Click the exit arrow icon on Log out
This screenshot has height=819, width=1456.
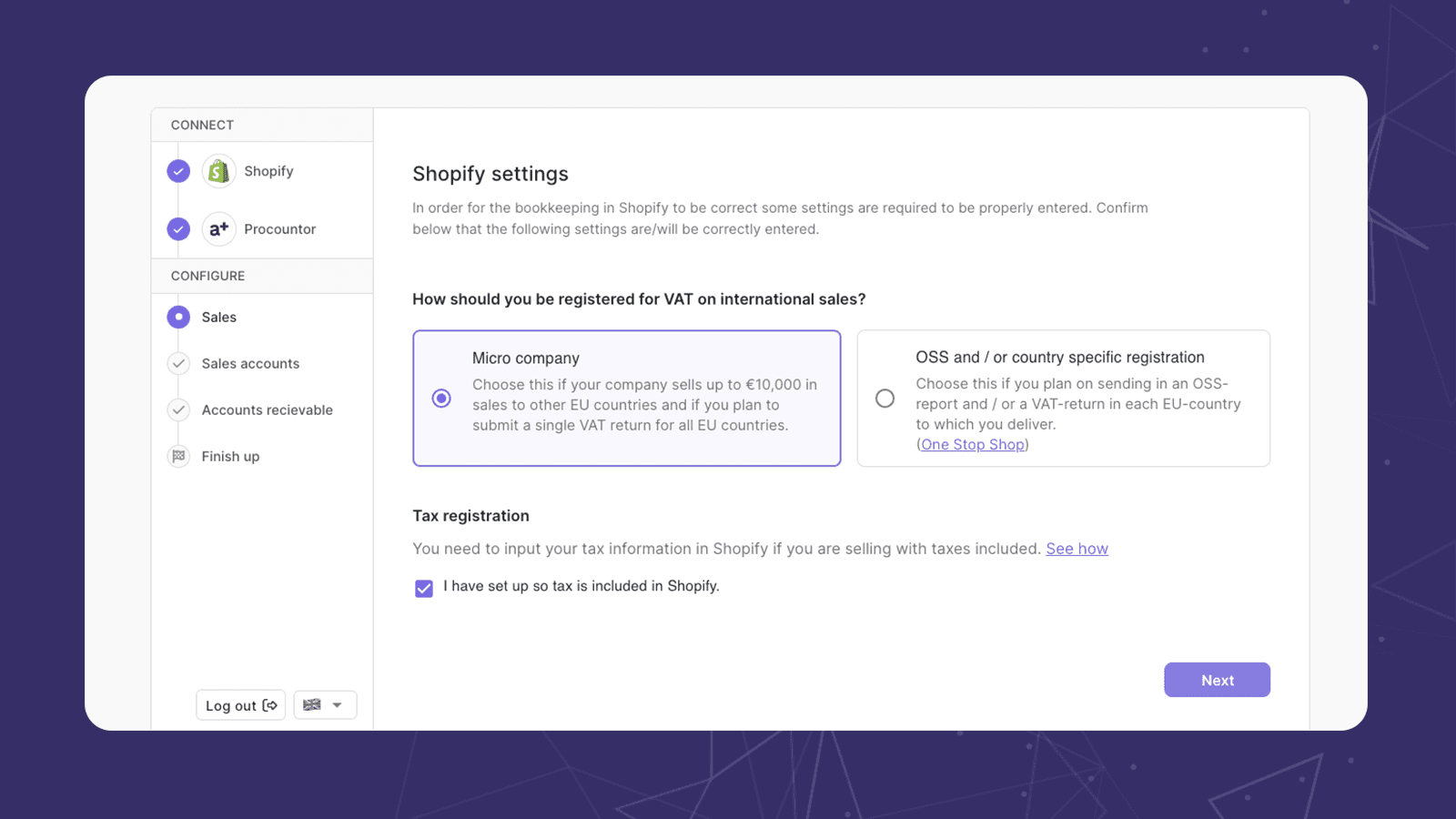coord(269,704)
